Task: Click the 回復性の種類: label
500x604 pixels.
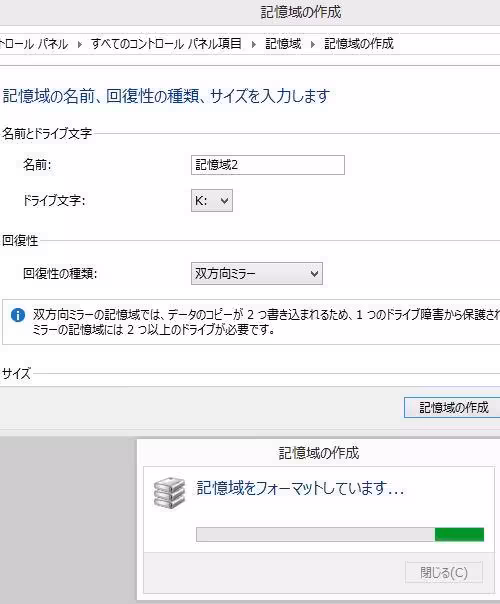Action: [60, 274]
